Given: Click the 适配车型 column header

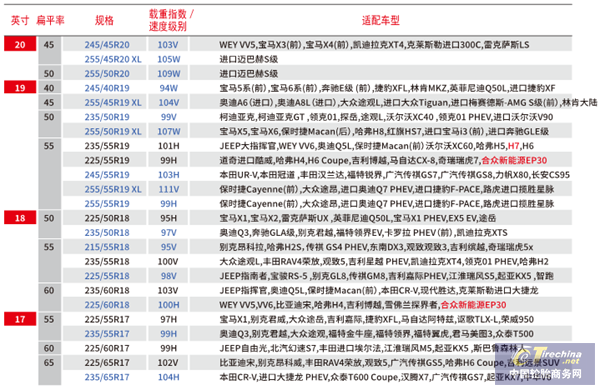Looking at the screenshot, I should [381, 20].
